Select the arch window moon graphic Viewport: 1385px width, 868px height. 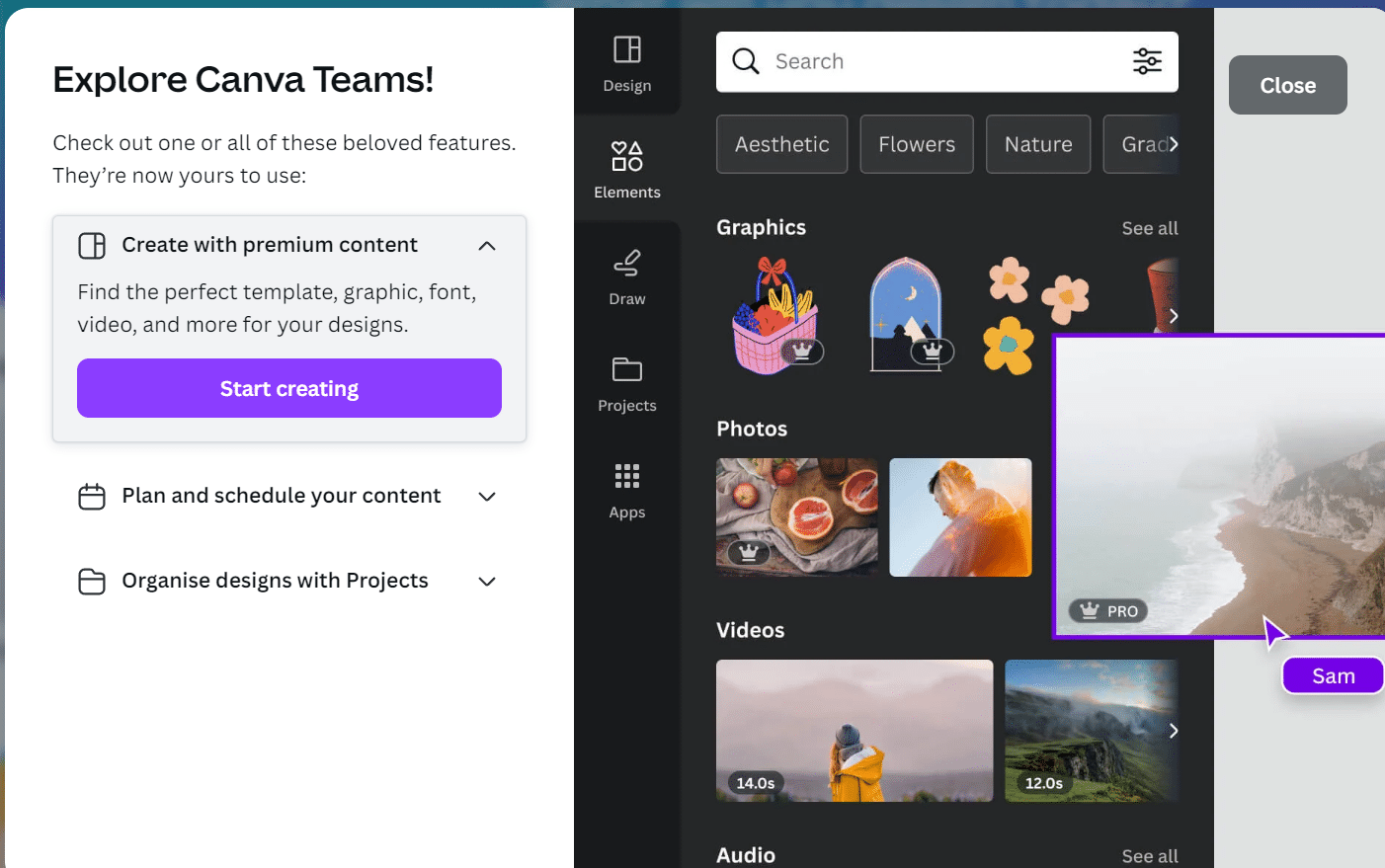point(907,315)
